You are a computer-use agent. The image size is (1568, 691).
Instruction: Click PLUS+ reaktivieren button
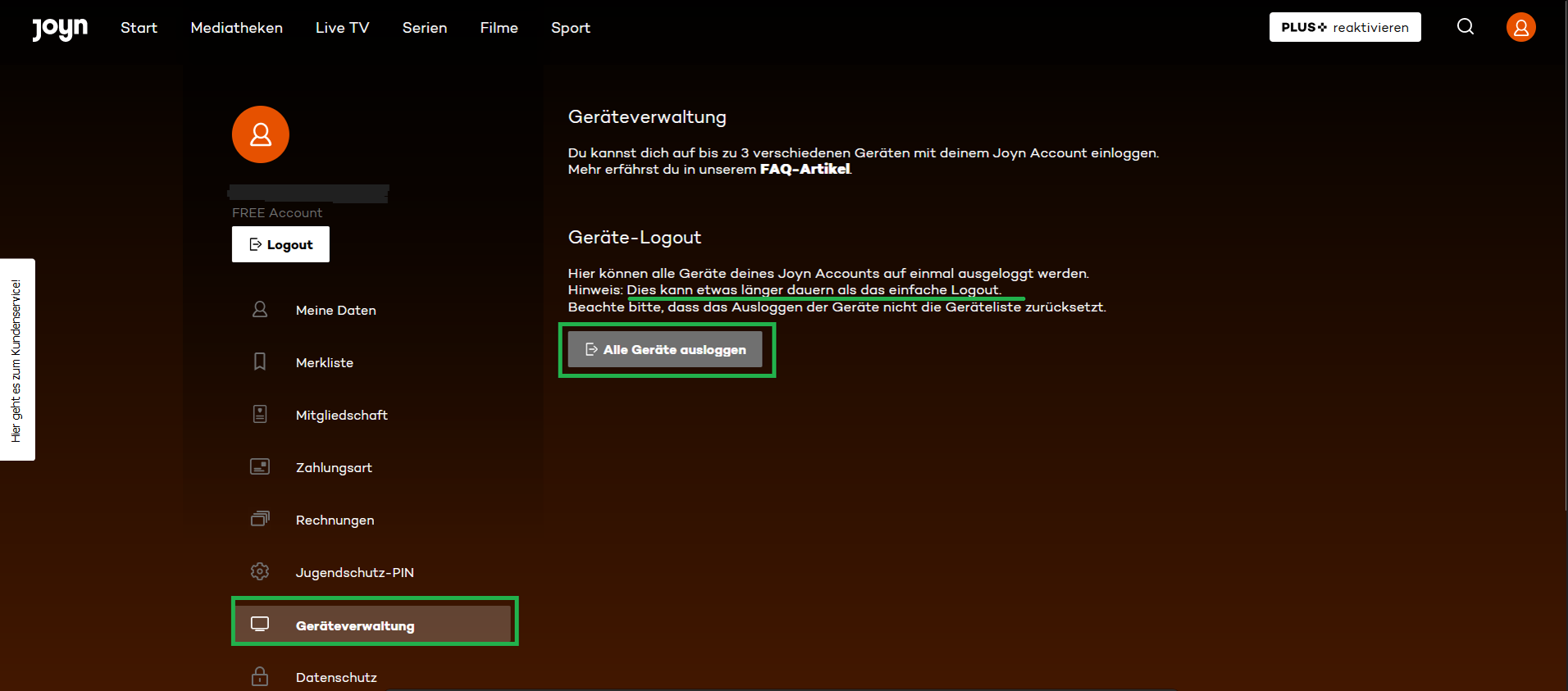click(x=1345, y=27)
